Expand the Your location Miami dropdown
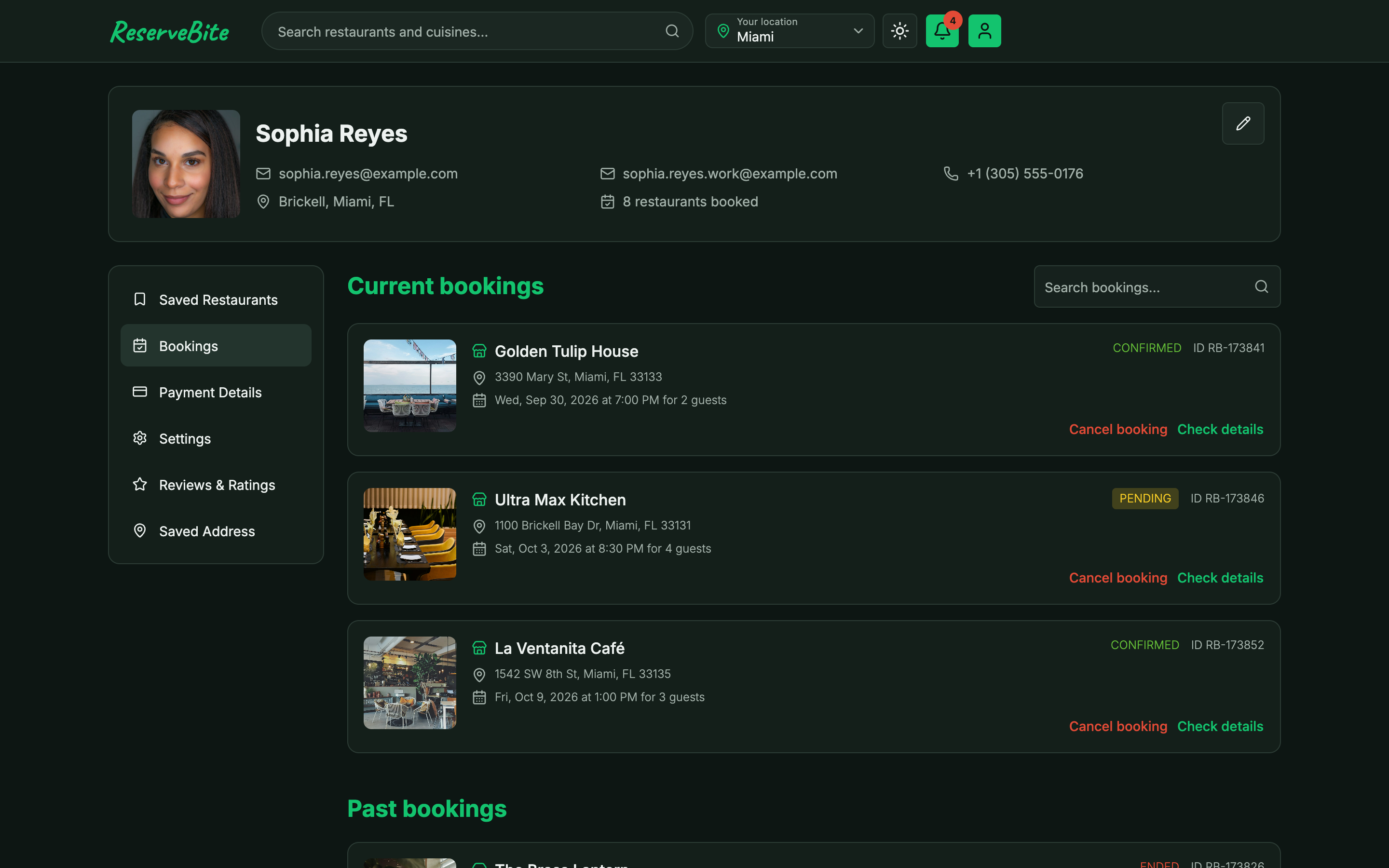Image resolution: width=1389 pixels, height=868 pixels. click(789, 31)
